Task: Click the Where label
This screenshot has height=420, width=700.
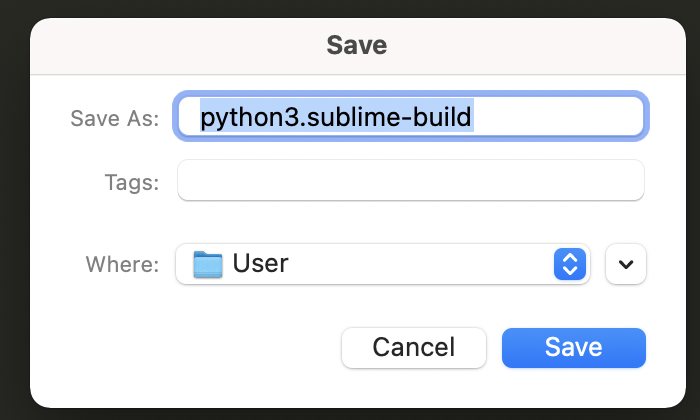Action: [122, 265]
